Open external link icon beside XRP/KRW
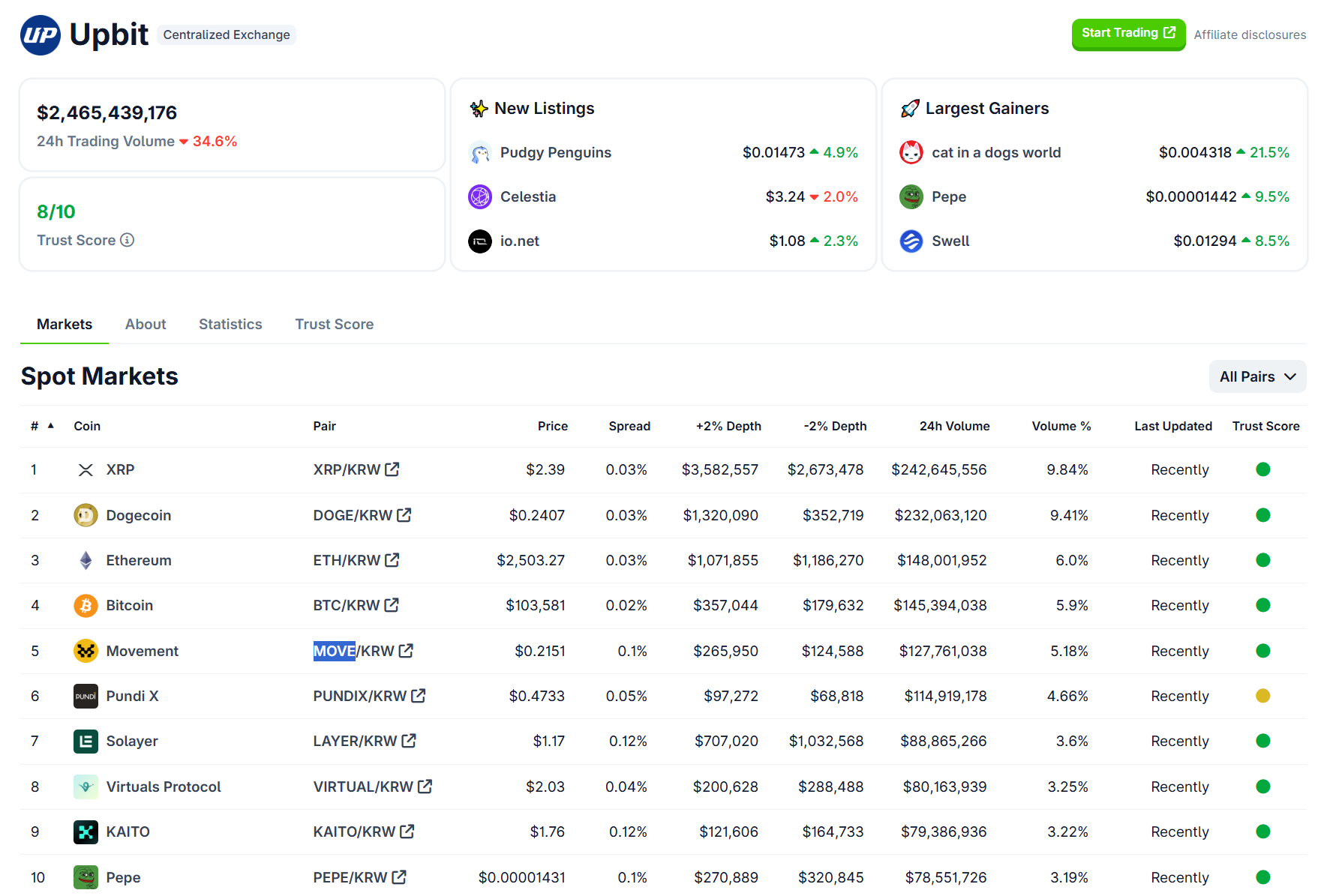1327x896 pixels. pos(392,469)
